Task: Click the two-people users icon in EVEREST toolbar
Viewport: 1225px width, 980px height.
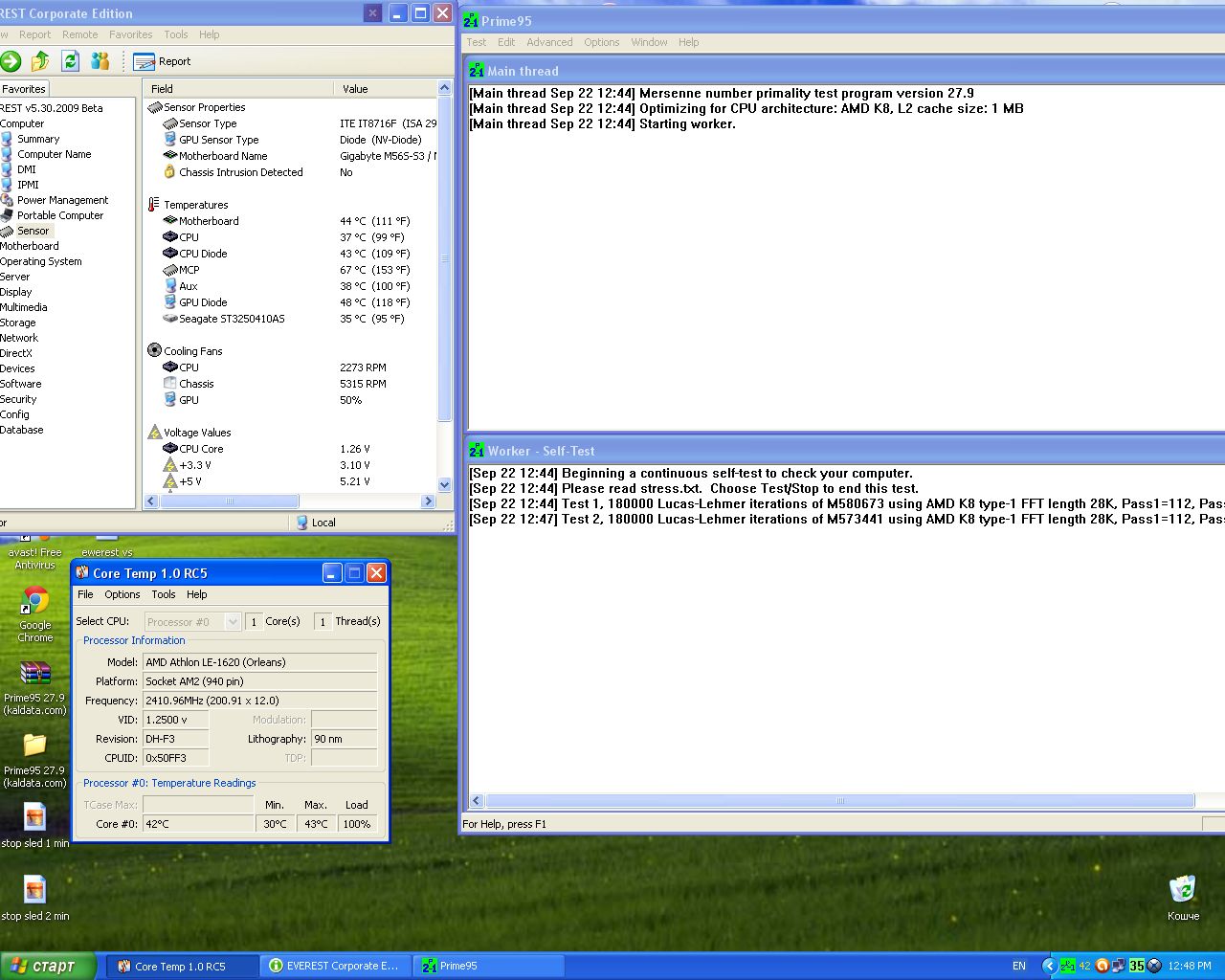Action: 100,61
